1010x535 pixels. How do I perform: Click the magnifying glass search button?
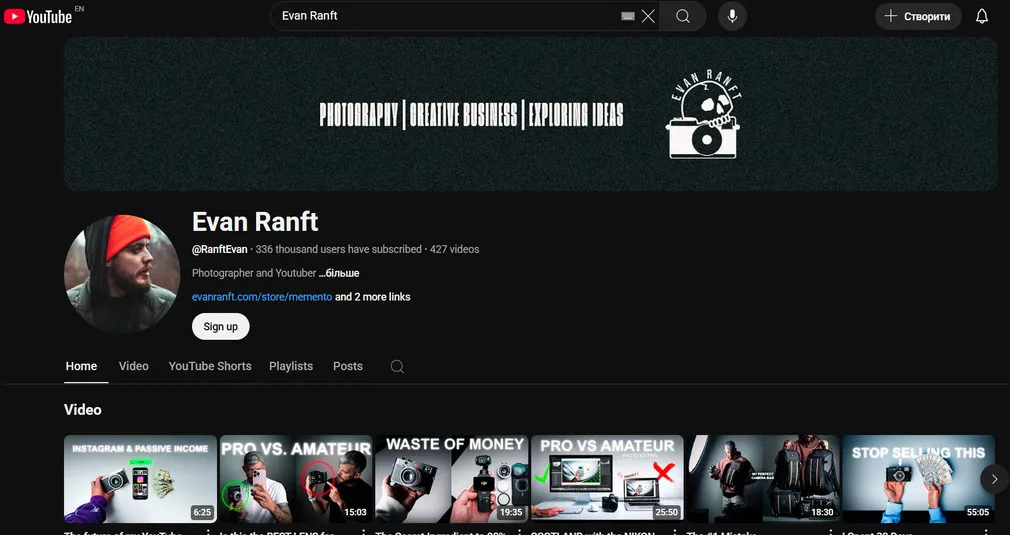tap(683, 16)
